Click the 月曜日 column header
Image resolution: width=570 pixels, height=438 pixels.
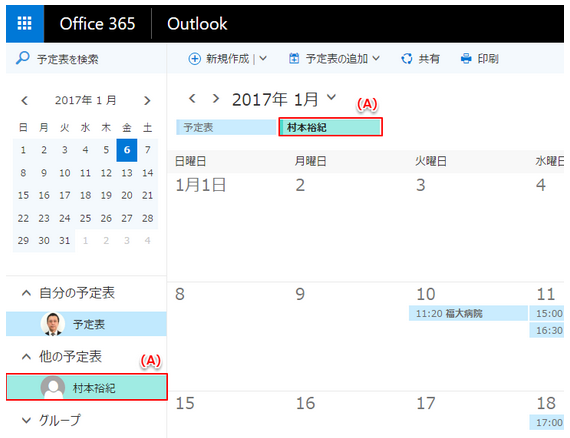point(310,161)
